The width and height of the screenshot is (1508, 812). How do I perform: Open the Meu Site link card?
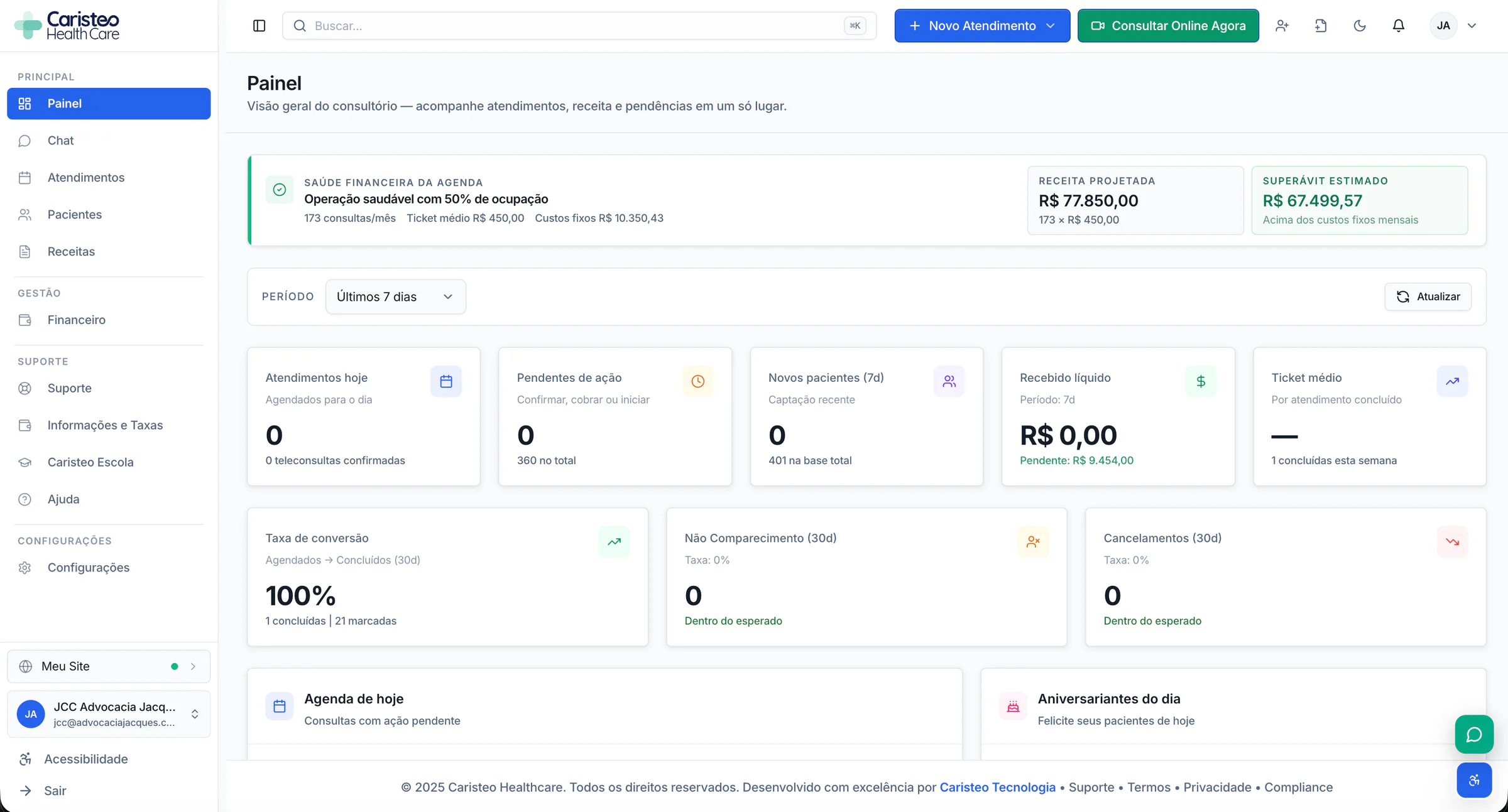click(109, 666)
